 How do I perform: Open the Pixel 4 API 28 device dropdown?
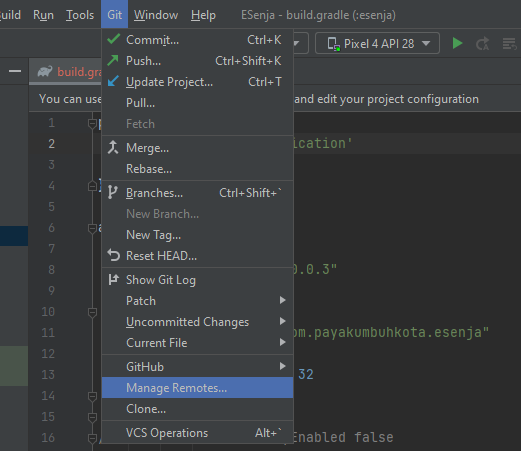point(377,43)
